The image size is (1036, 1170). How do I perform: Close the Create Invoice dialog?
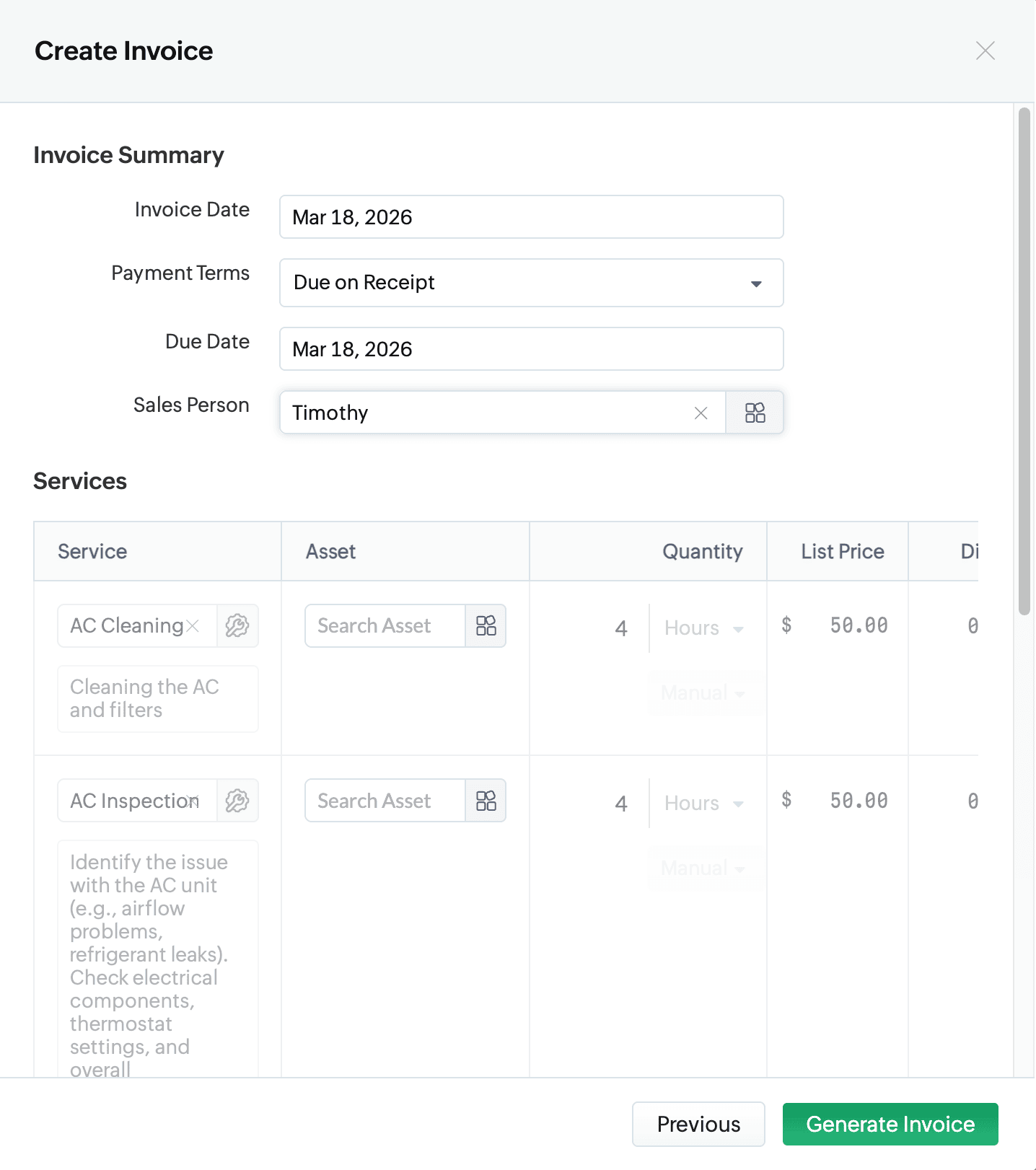985,50
